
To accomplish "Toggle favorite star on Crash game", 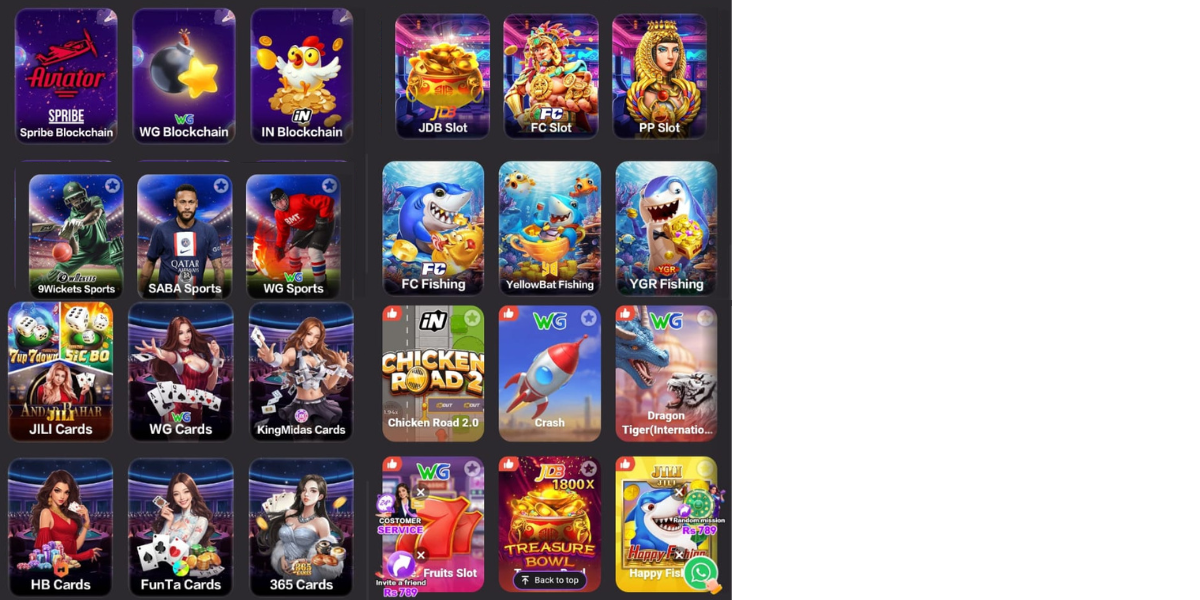I will point(589,318).
